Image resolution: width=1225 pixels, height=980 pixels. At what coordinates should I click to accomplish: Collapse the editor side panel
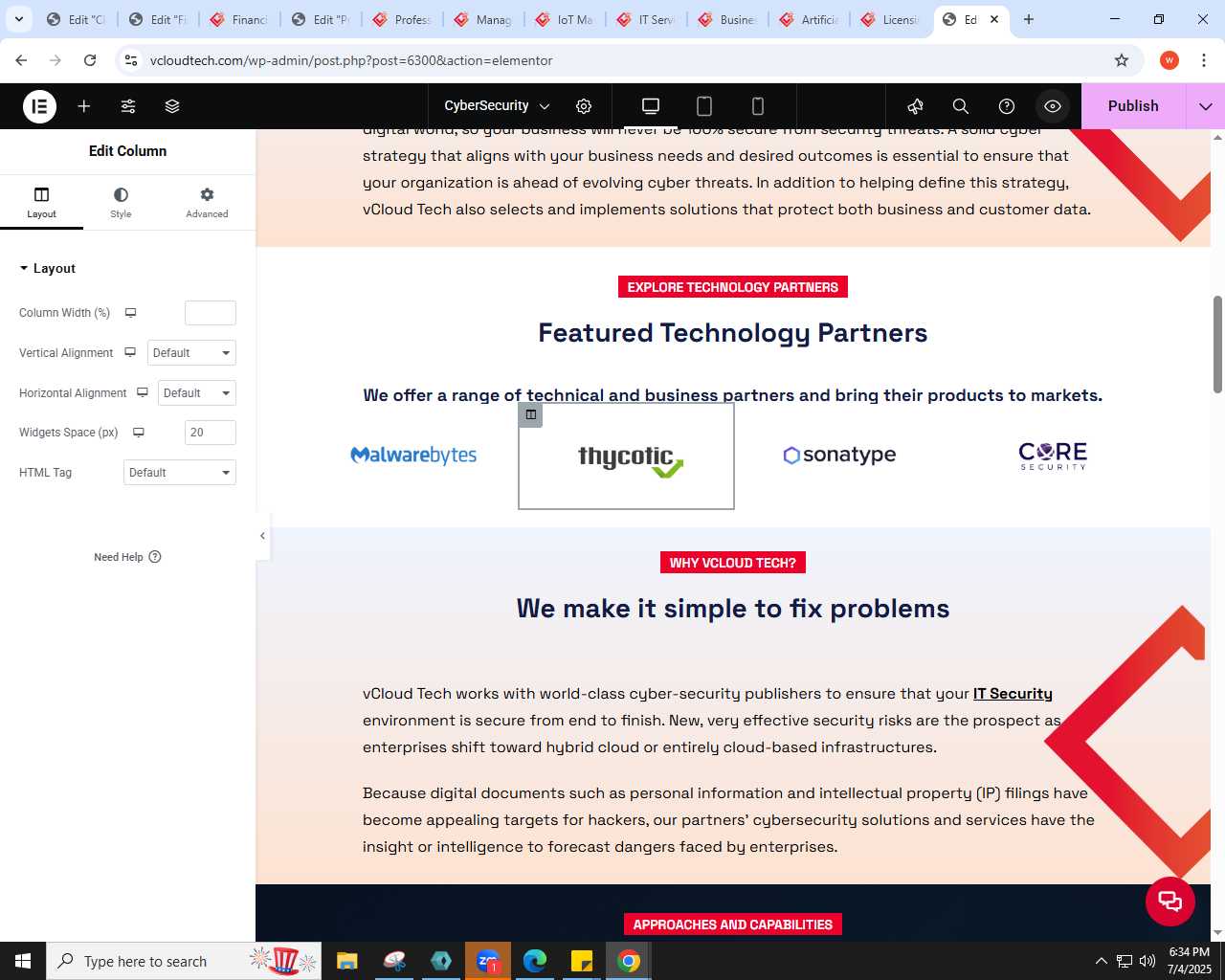pos(262,536)
